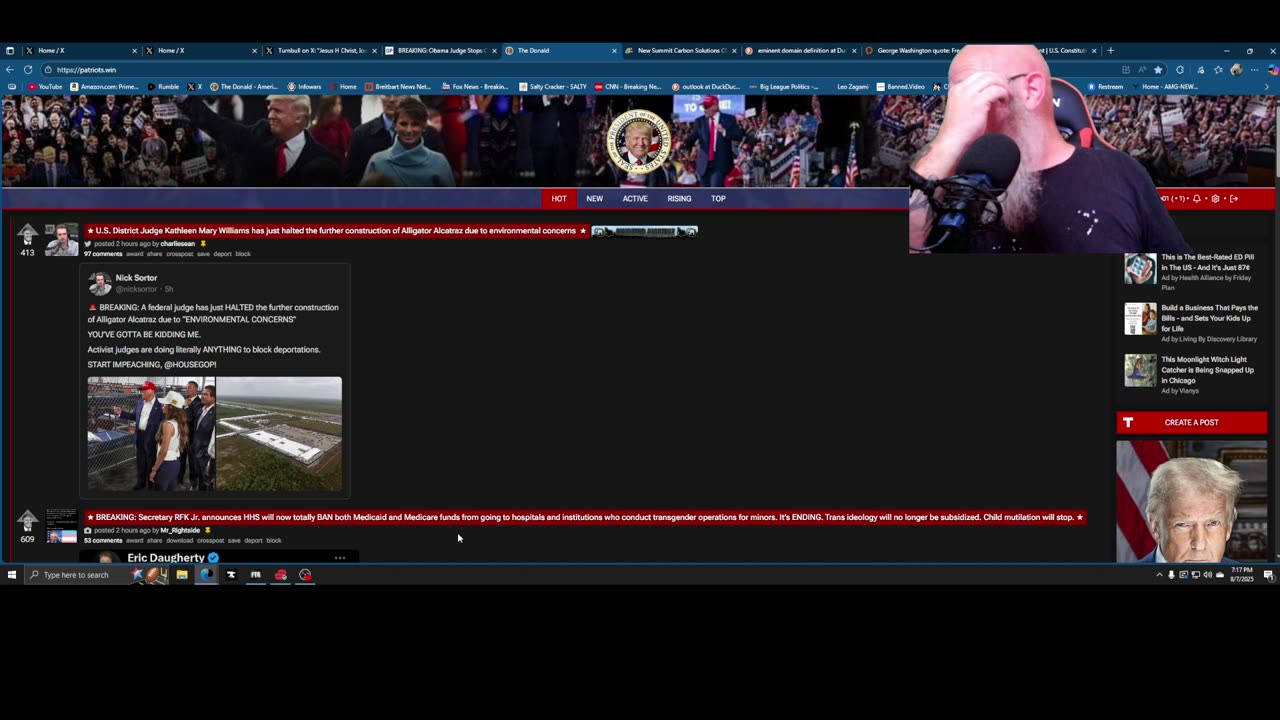Open 'Build a Business That Pays' ad

click(x=1209, y=318)
